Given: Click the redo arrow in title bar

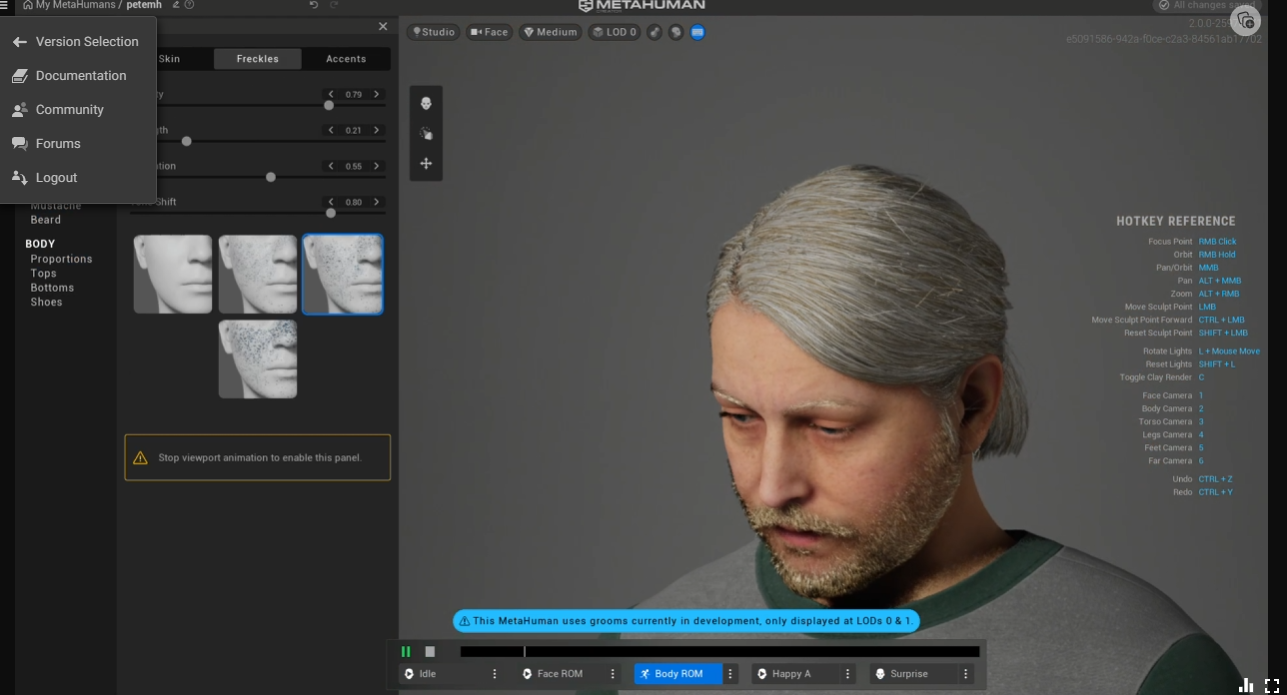Looking at the screenshot, I should 334,5.
